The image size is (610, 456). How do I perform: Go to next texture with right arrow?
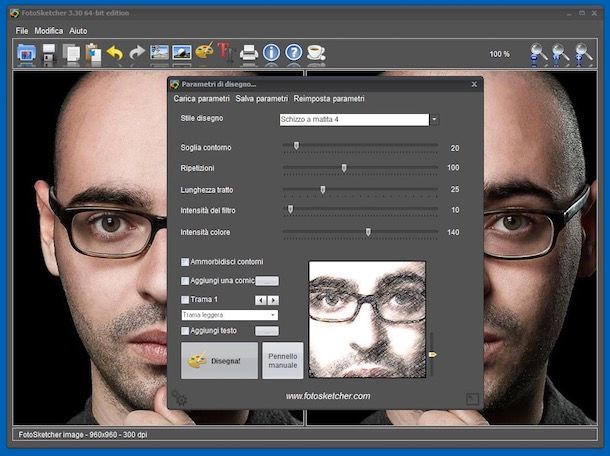[x=273, y=300]
